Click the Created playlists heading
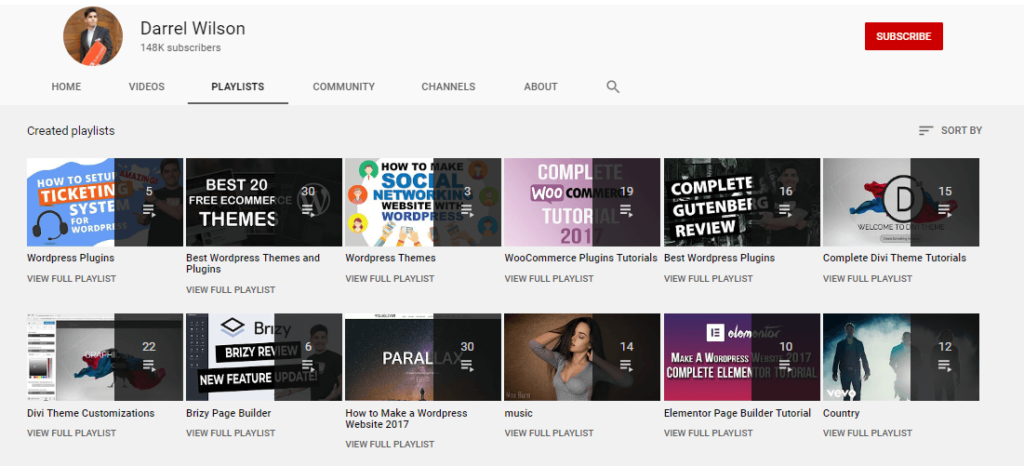 [71, 131]
